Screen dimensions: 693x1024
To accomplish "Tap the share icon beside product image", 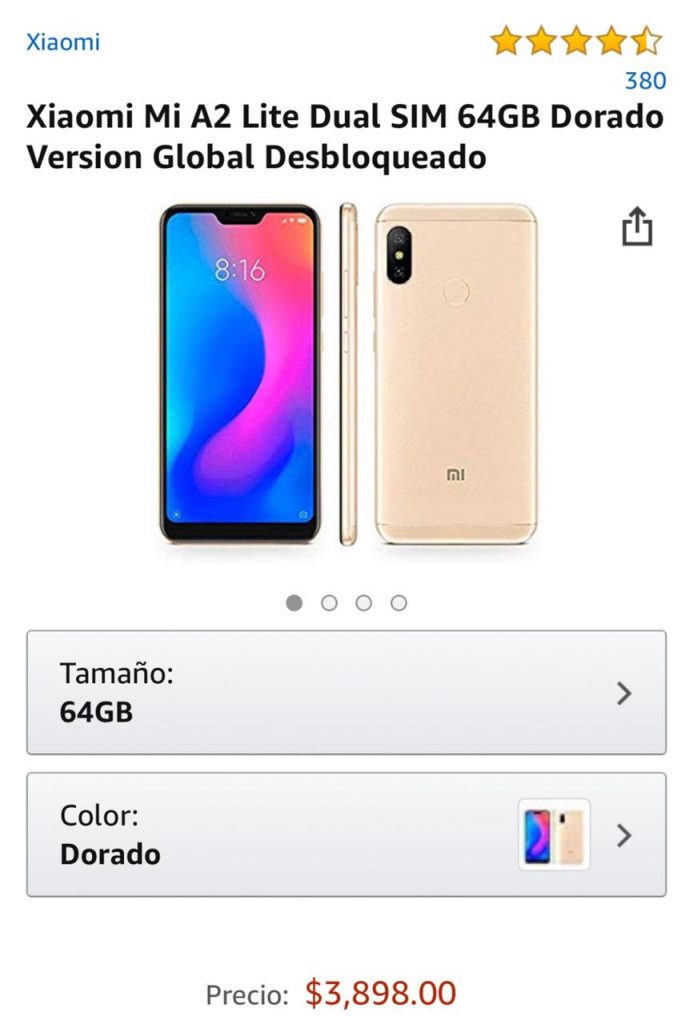I will point(637,226).
